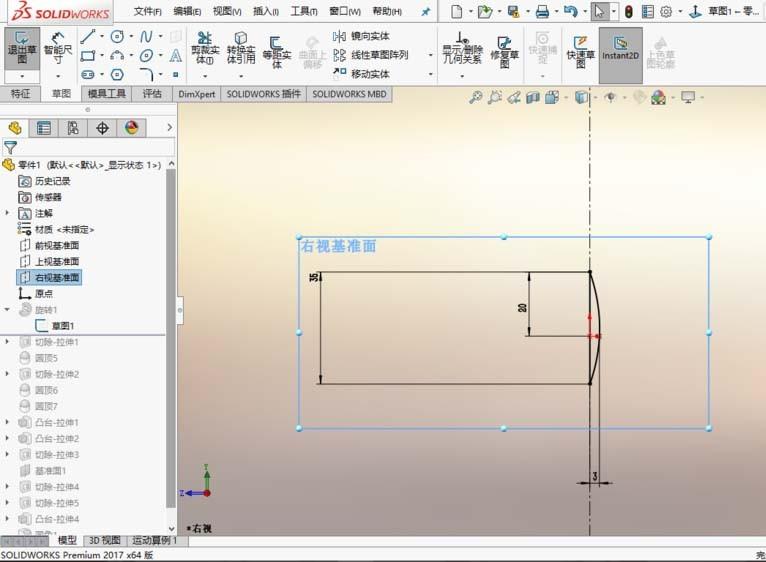Click the Rebuild traffic light icon

pyautogui.click(x=629, y=11)
